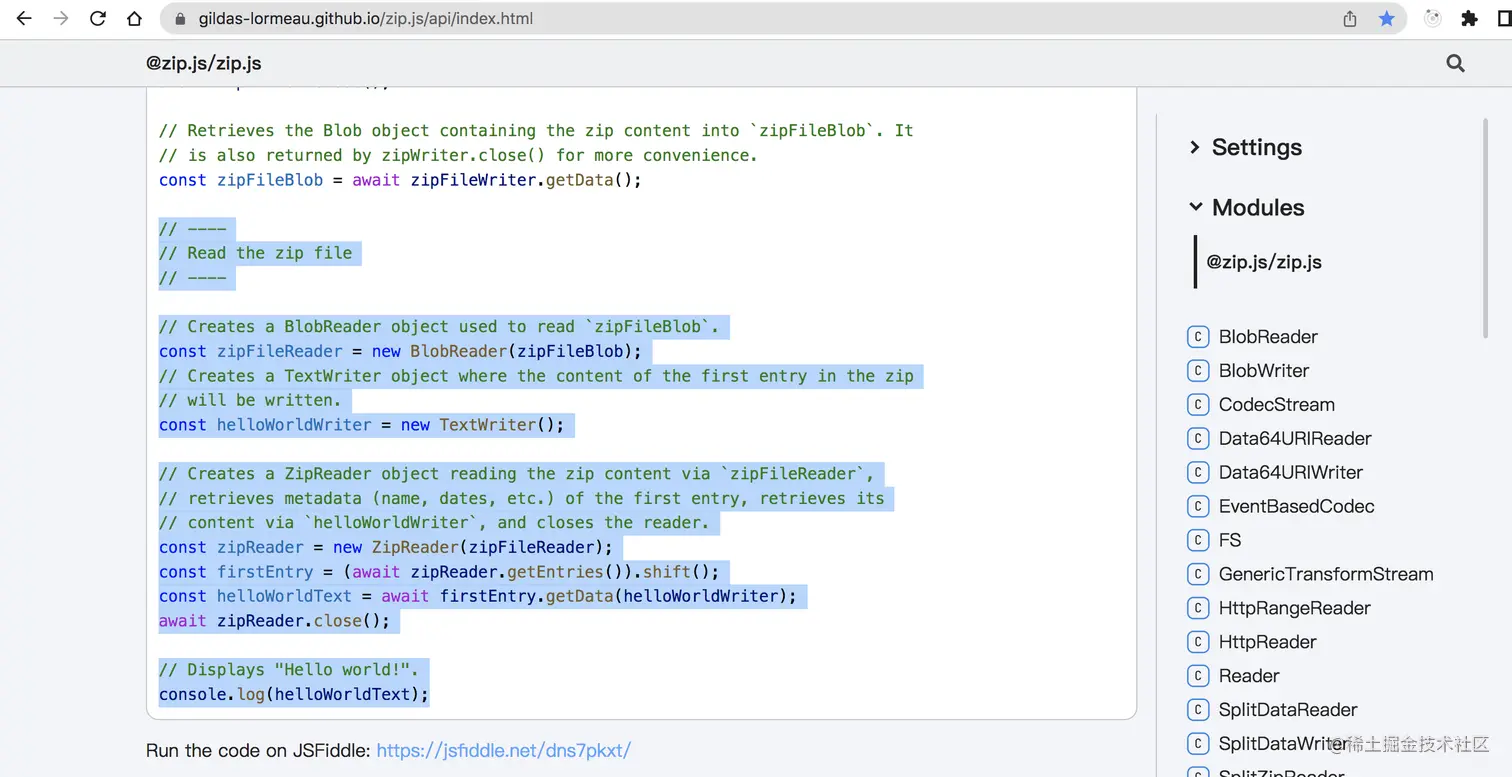Viewport: 1512px width, 777px height.
Task: Click the class icon beside BlobReader
Action: (x=1198, y=337)
